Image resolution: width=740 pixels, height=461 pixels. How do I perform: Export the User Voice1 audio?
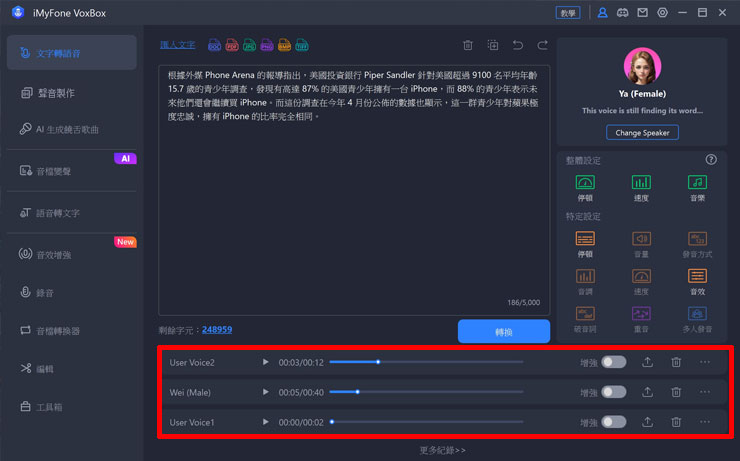(648, 422)
